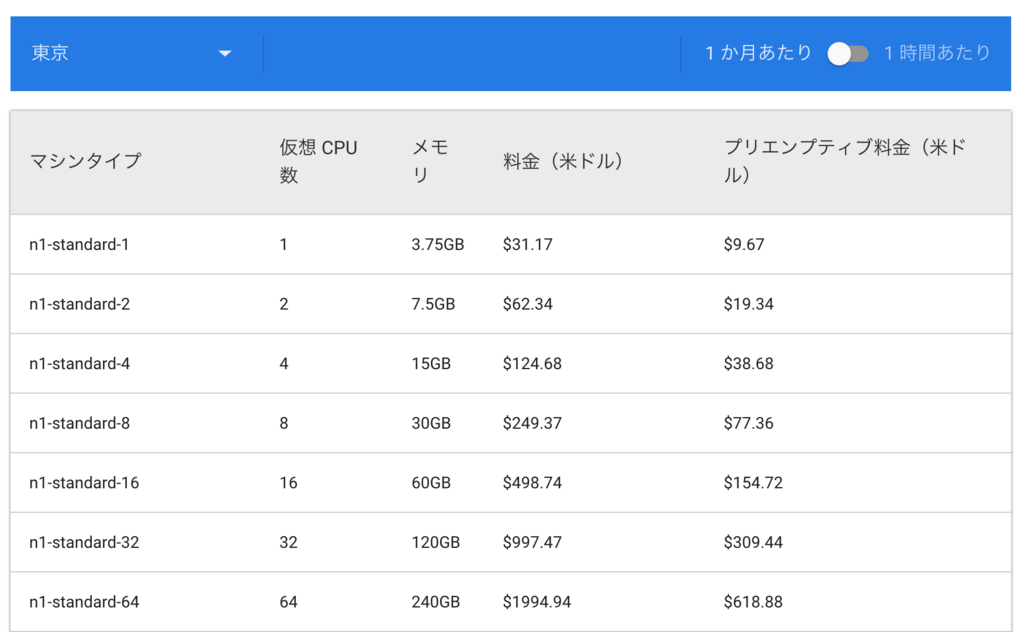Select the n1-standard-32 machine type cell

pos(84,543)
